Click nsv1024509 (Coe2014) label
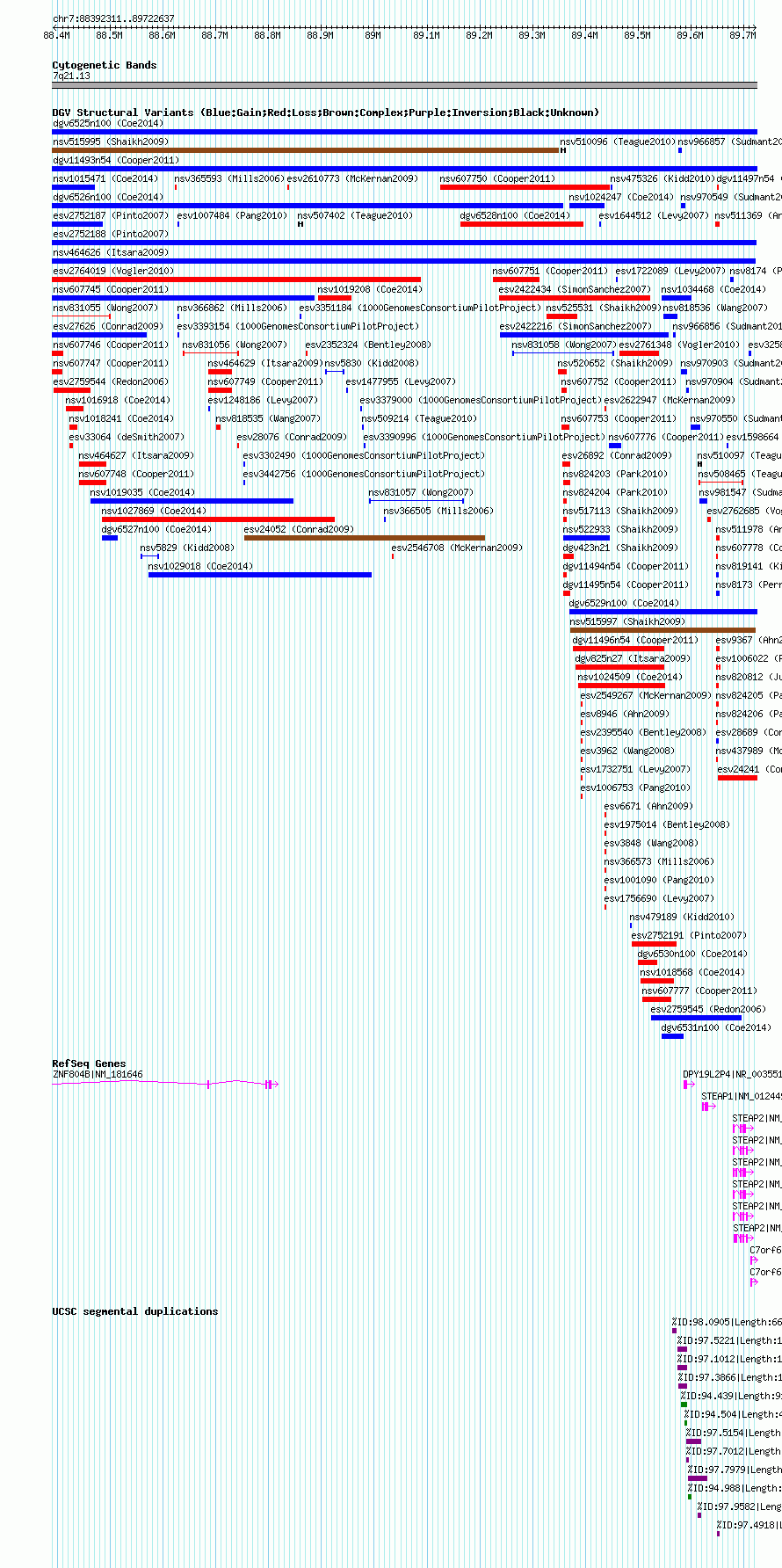 click(630, 678)
